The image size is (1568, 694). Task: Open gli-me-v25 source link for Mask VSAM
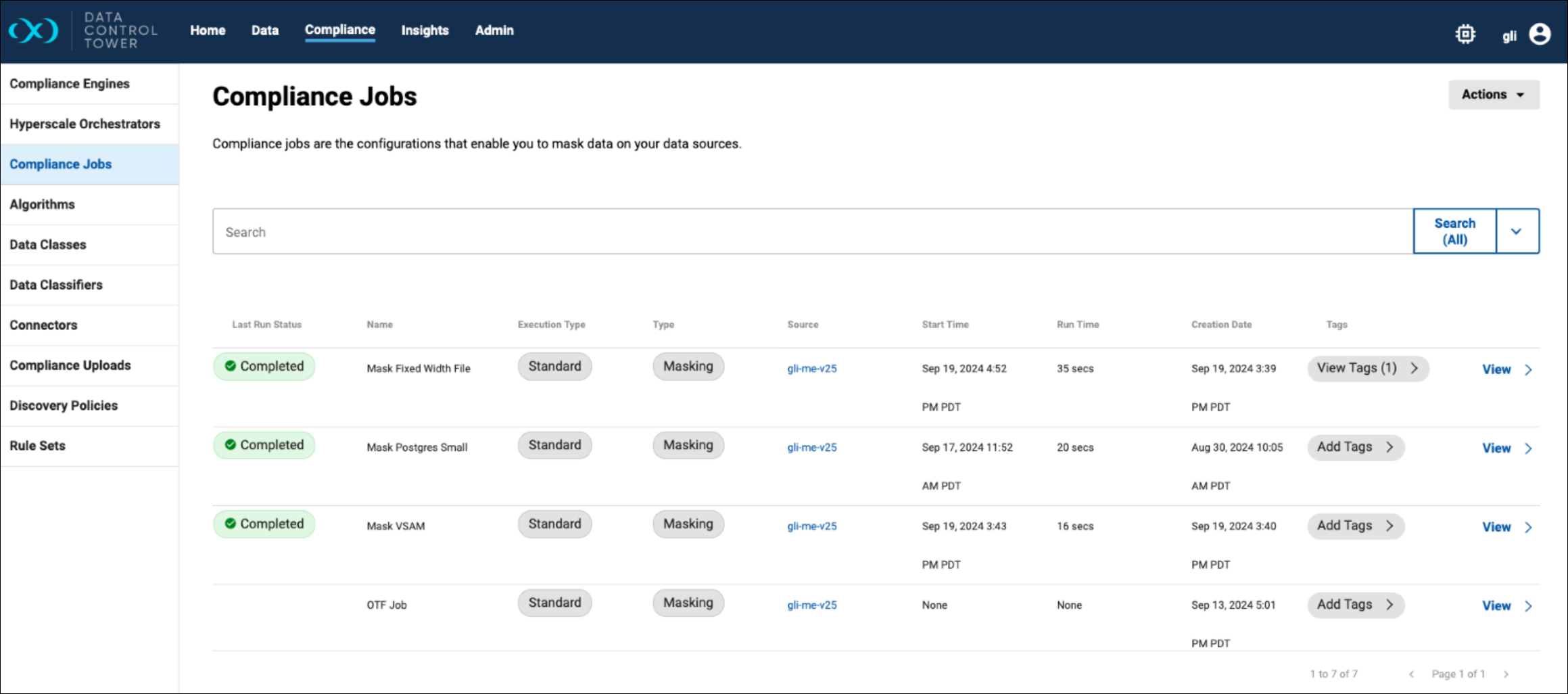(x=811, y=526)
